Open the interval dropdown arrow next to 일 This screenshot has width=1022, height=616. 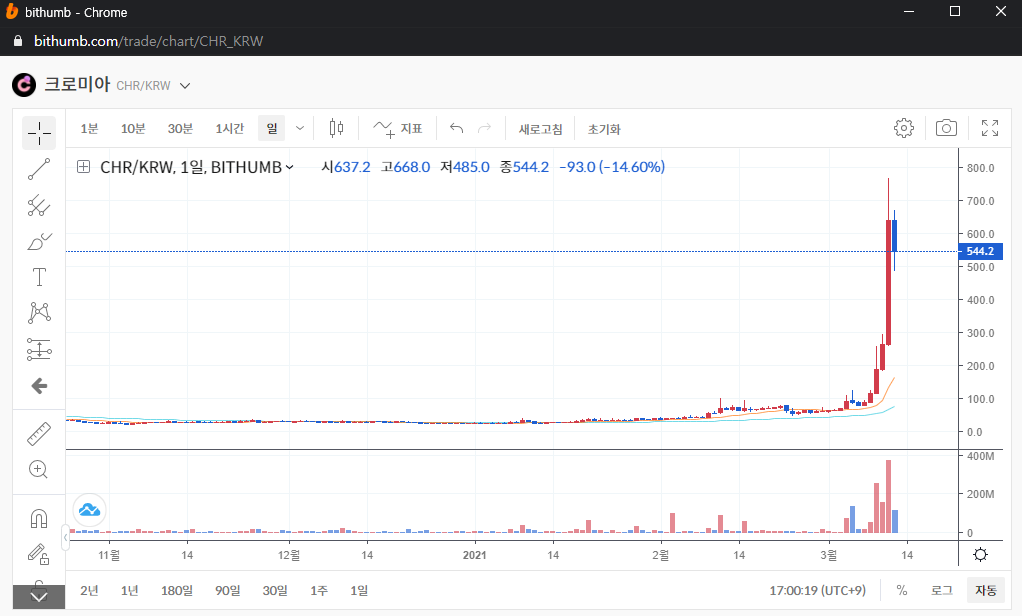pos(300,128)
